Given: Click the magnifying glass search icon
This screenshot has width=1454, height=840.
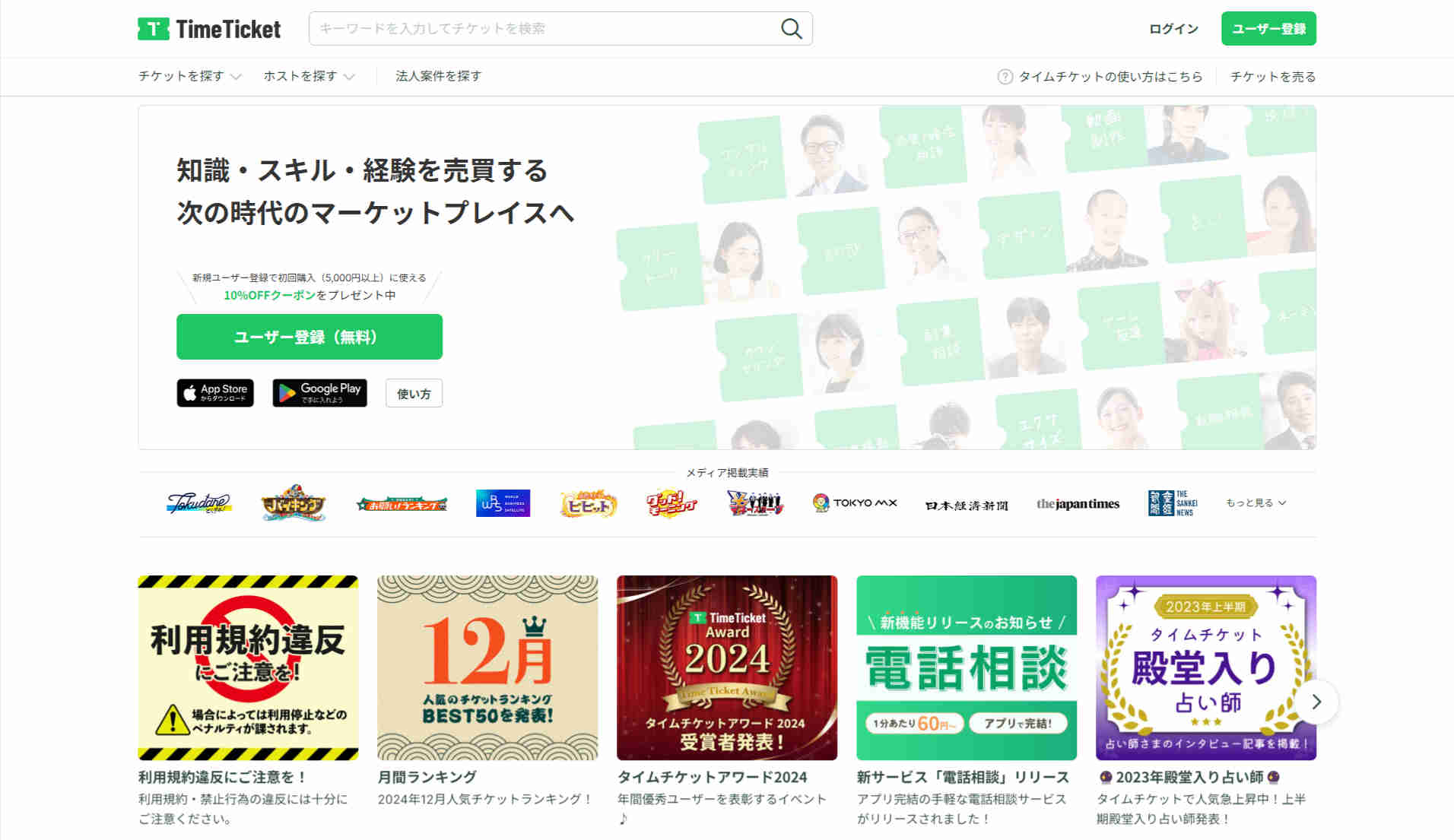Looking at the screenshot, I should pyautogui.click(x=791, y=29).
